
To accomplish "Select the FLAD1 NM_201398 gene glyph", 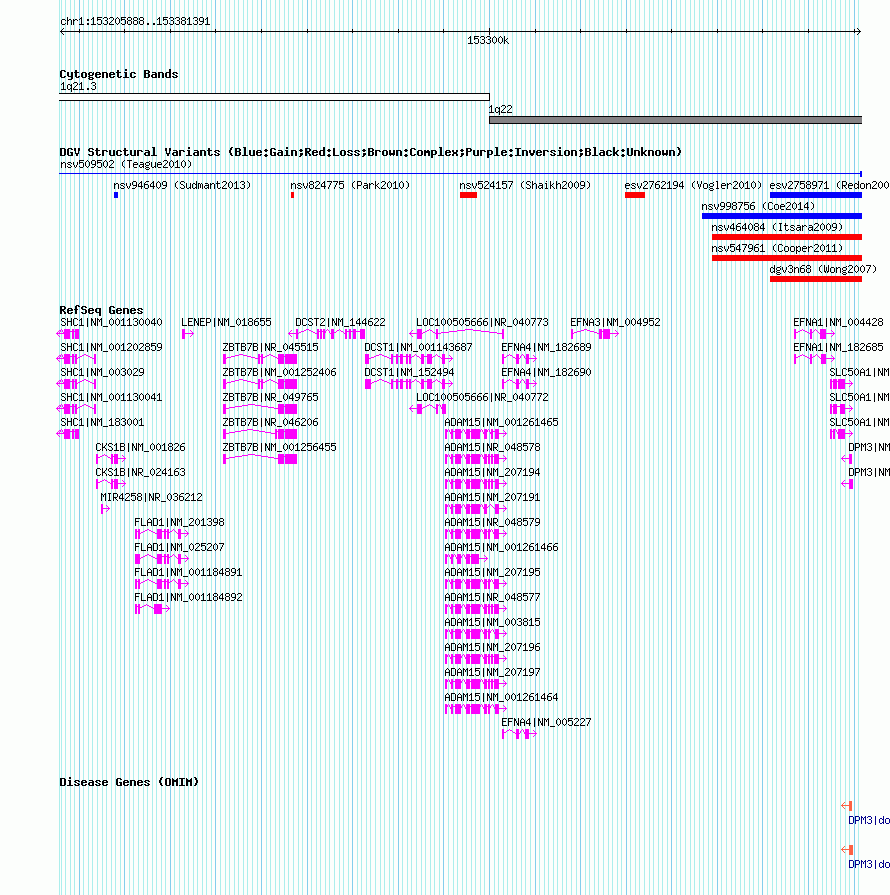I will click(162, 534).
